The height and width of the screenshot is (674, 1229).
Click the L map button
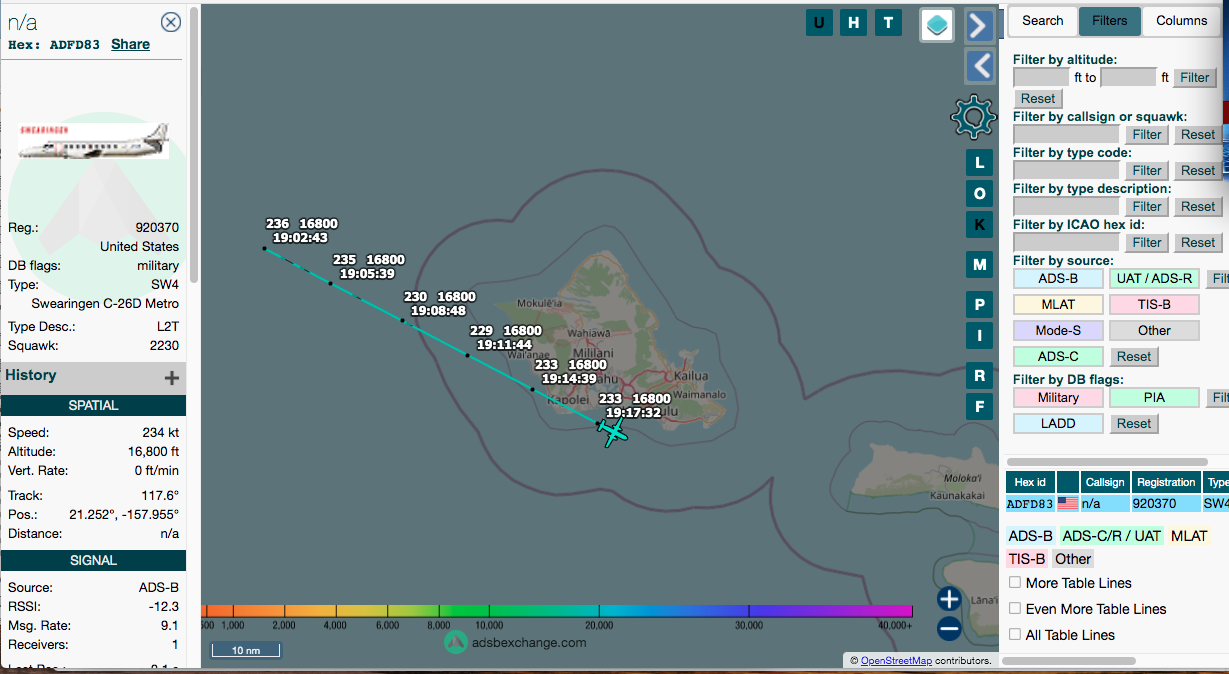click(979, 162)
